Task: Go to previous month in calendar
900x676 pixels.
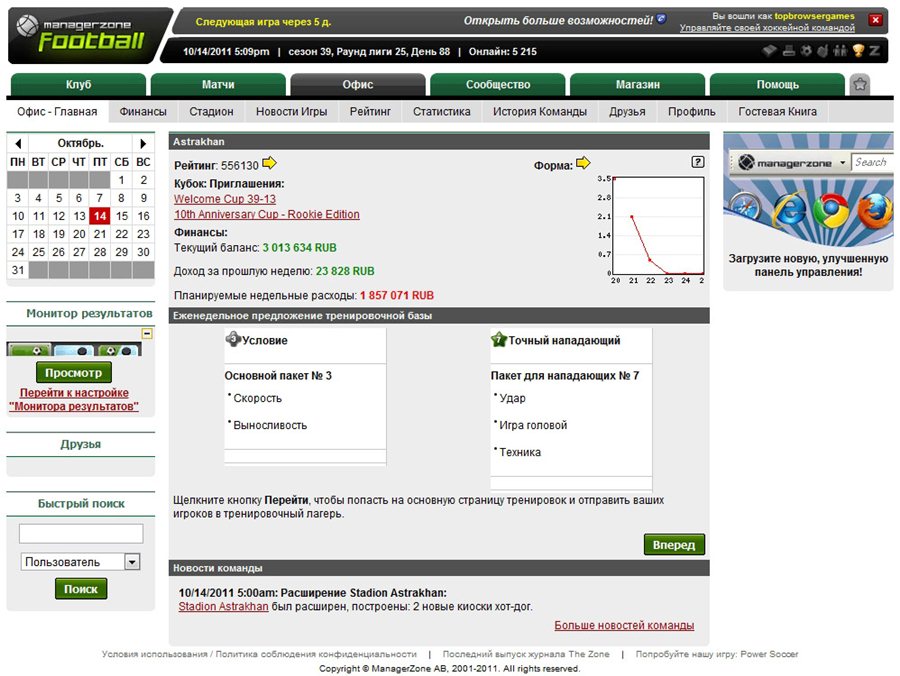Action: [x=18, y=144]
